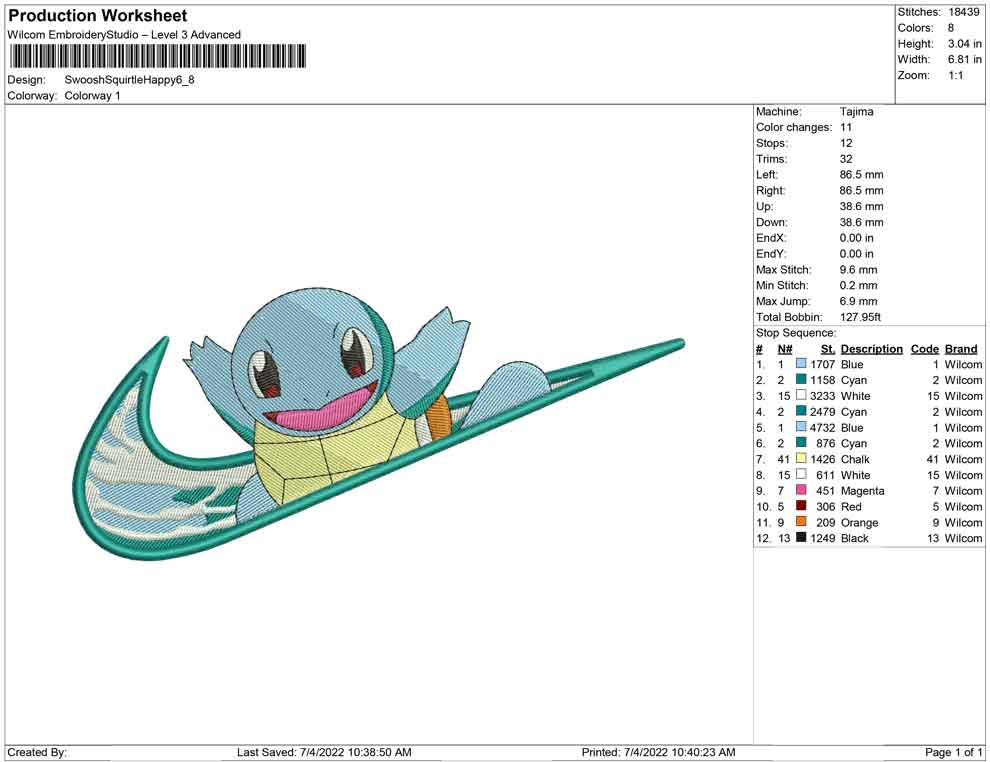Select the Max Jump value 6.9 mm
The image size is (990, 762).
tap(858, 301)
